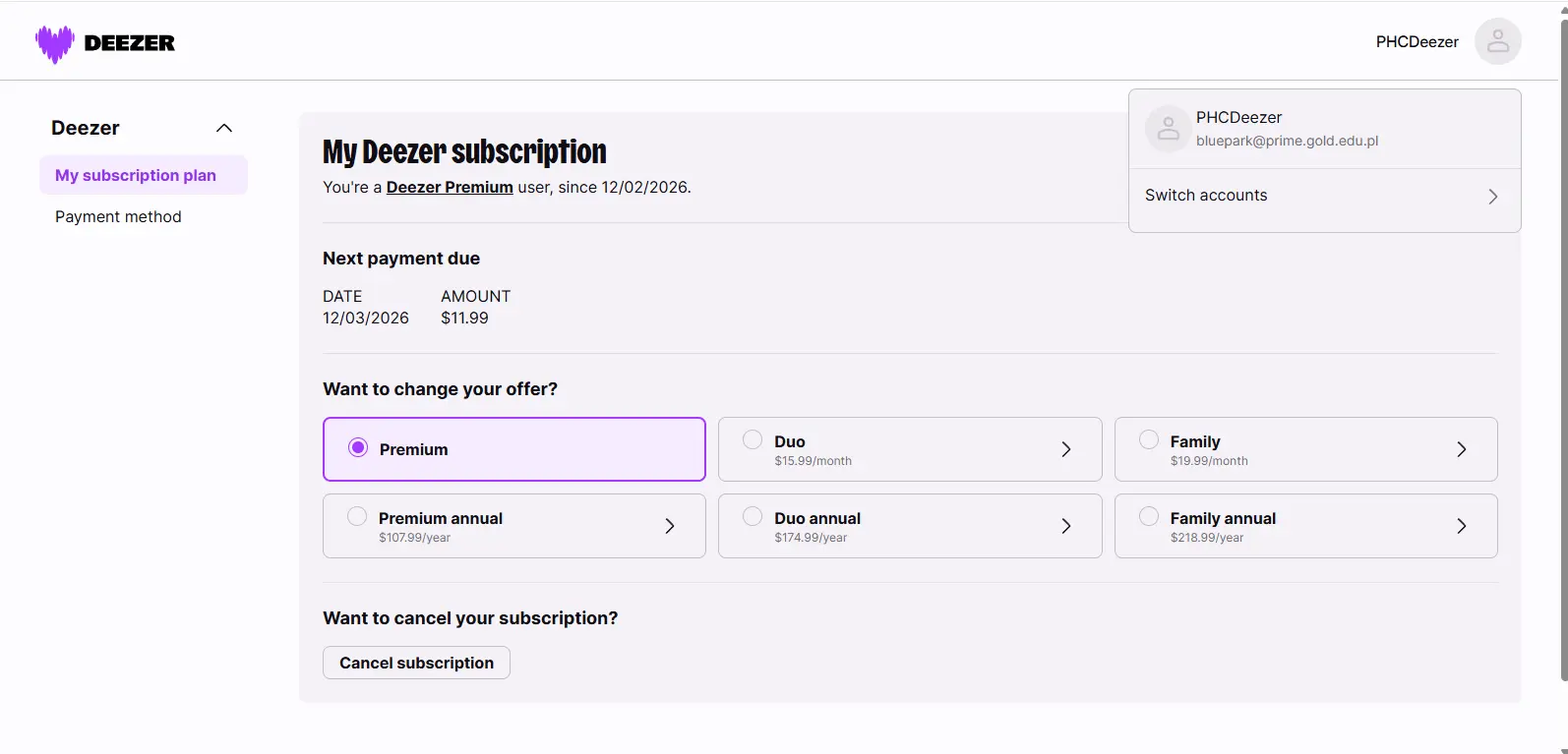This screenshot has width=1568, height=754.
Task: Click the PHCDeezer username in the header
Action: coord(1417,41)
